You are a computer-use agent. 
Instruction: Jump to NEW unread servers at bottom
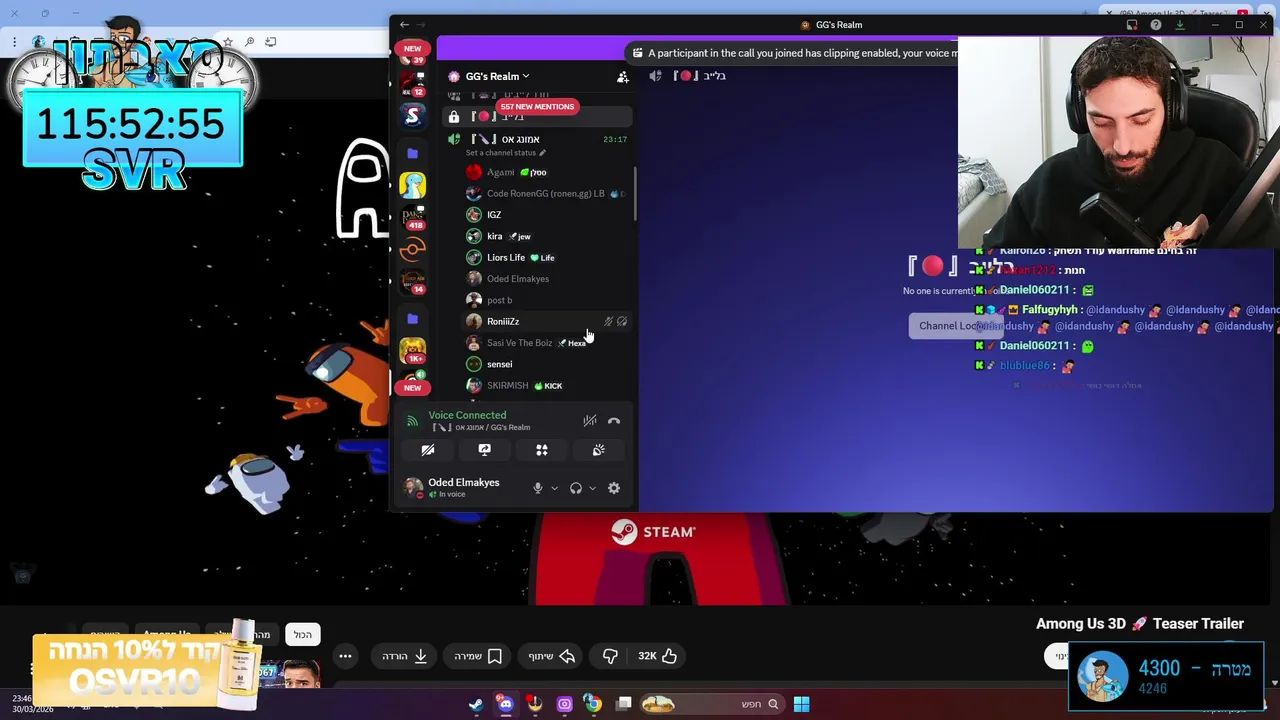(412, 387)
